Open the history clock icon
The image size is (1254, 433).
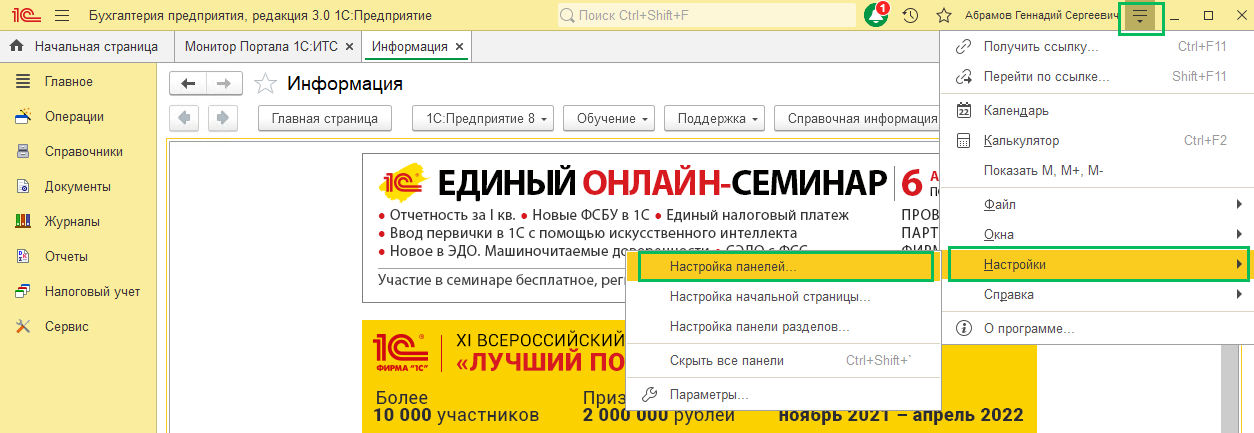pos(910,16)
